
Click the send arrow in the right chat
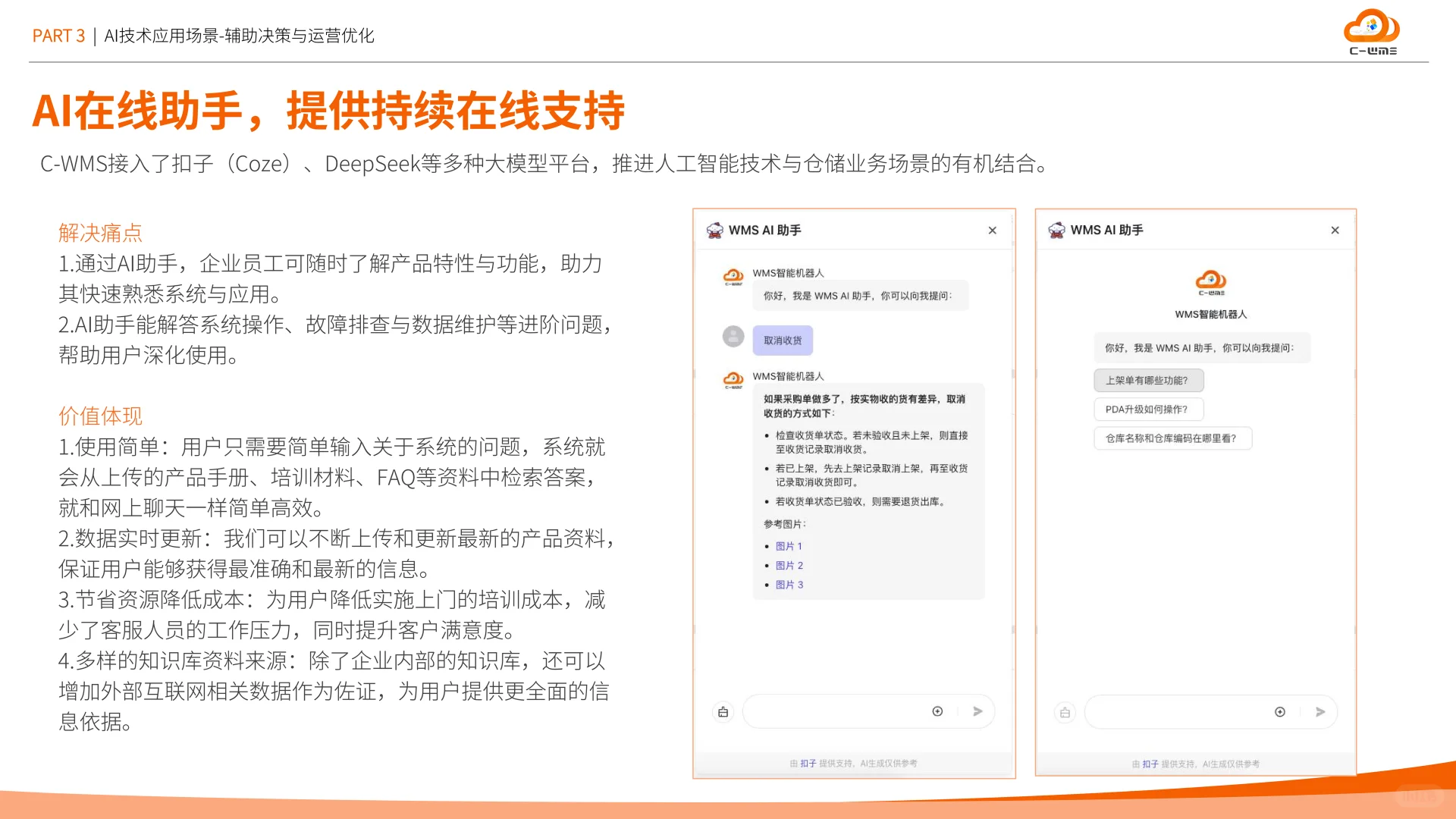(x=1320, y=712)
